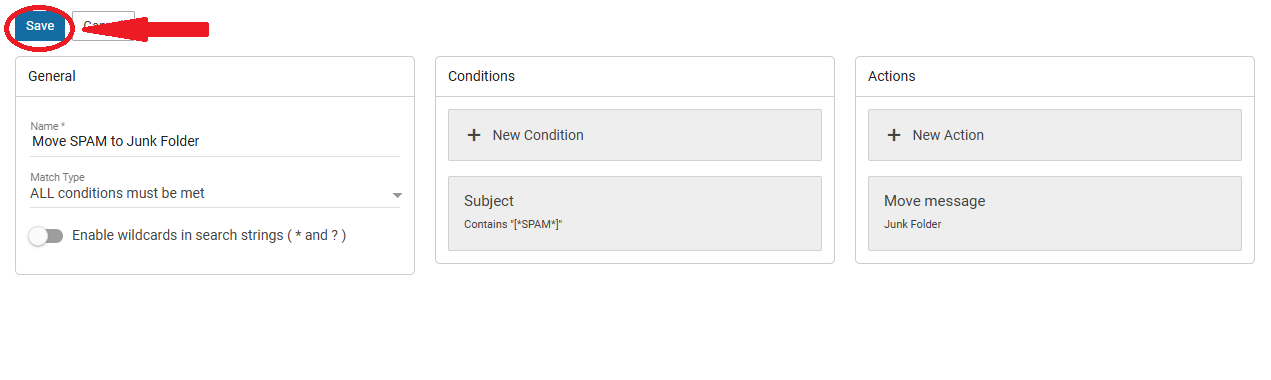Add a New Action
1271x380 pixels.
(x=1055, y=135)
